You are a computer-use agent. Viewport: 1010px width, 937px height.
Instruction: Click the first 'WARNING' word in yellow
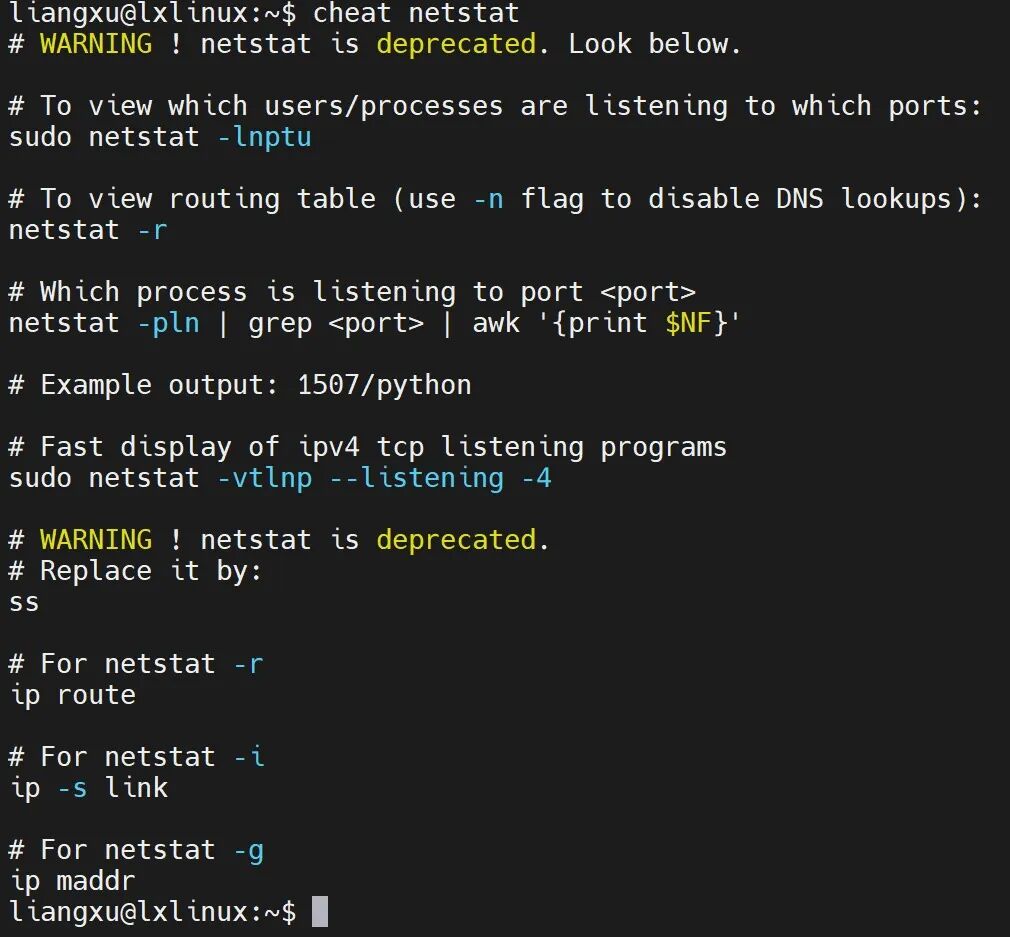point(96,44)
